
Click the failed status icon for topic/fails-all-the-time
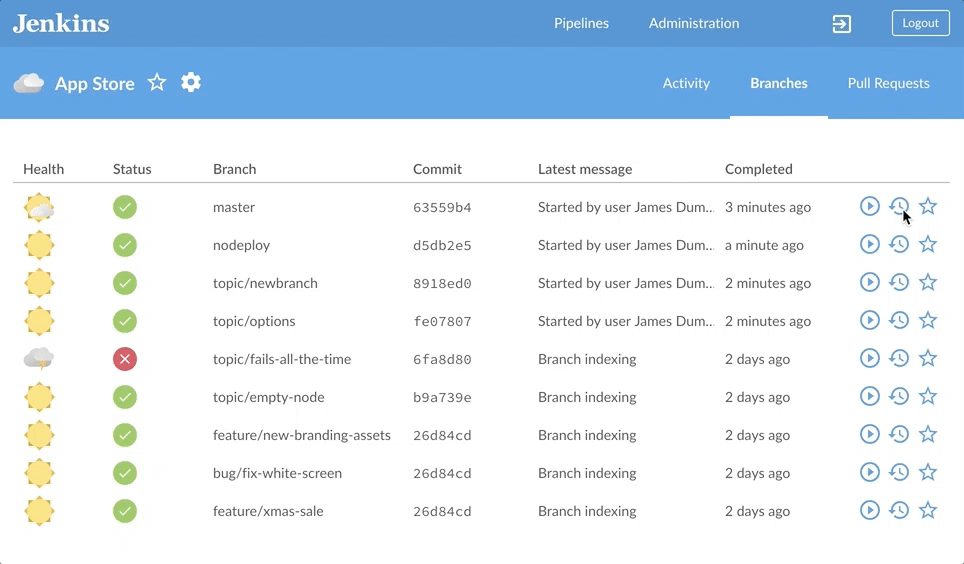125,359
